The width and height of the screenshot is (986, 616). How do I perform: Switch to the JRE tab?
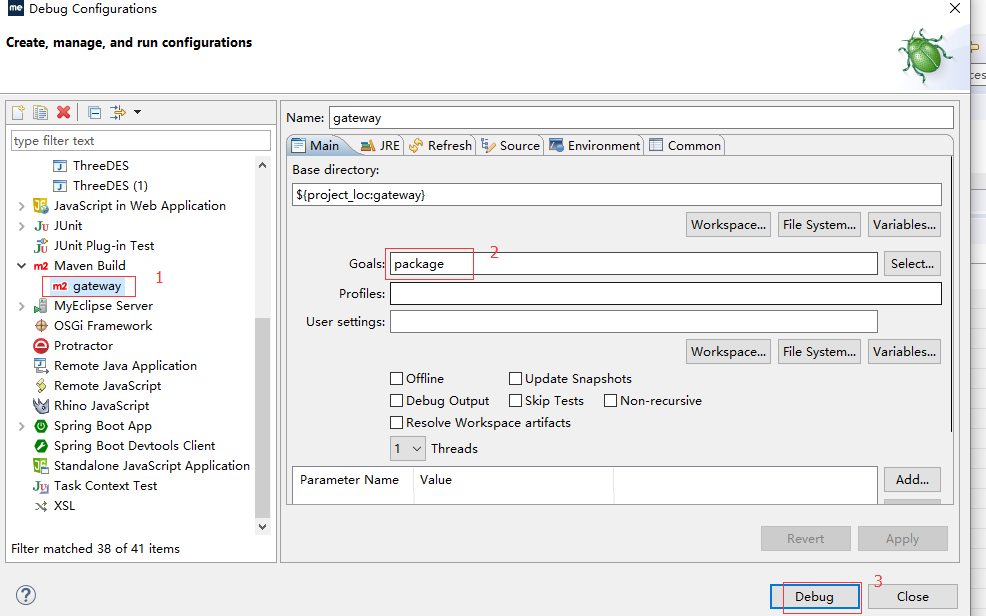(380, 145)
